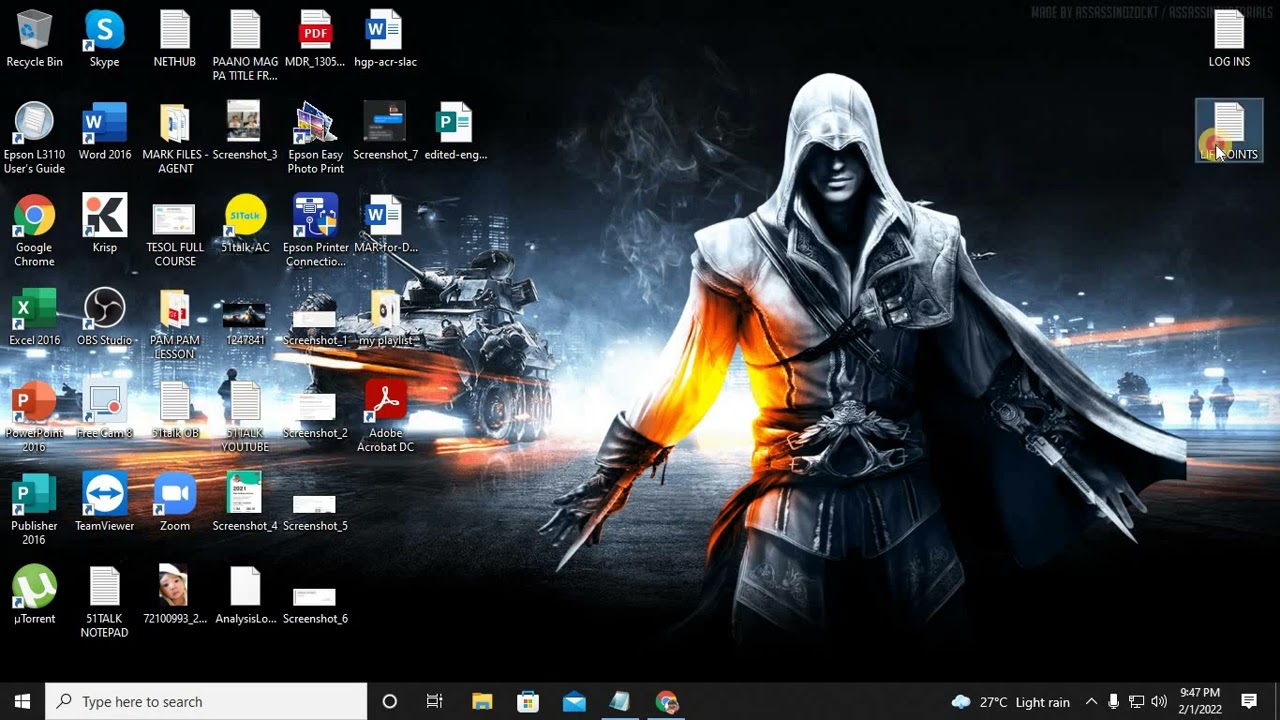This screenshot has width=1280, height=720.
Task: Select the LIFEPOINTS file icon
Action: [1229, 131]
